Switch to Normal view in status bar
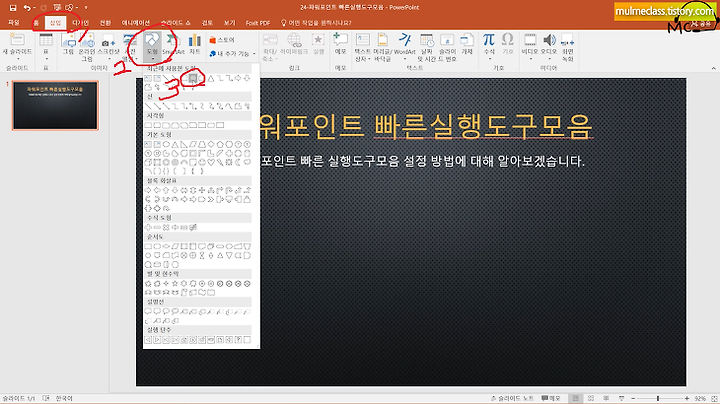Screen dimensions: 720x404 point(575,398)
